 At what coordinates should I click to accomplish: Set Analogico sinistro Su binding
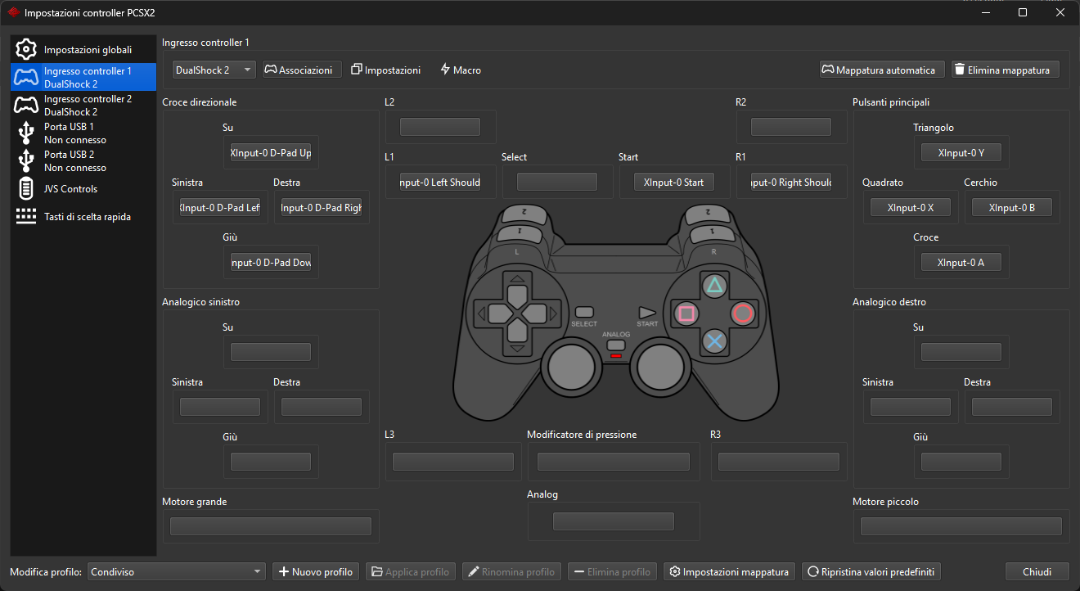click(271, 352)
